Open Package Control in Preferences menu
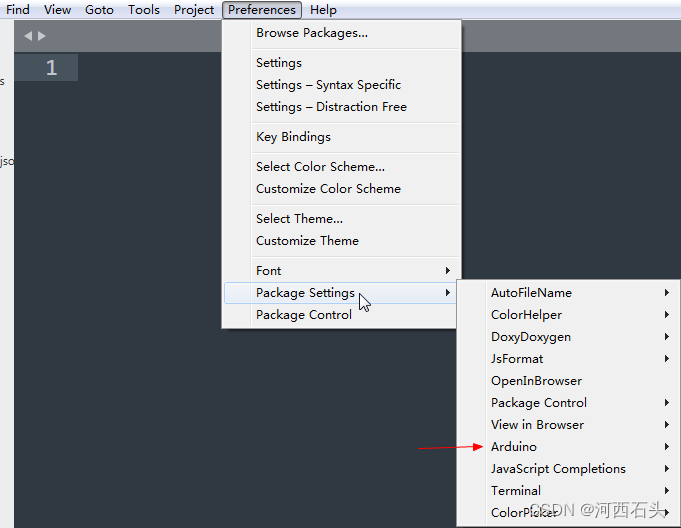This screenshot has height=528, width=681. (340, 315)
